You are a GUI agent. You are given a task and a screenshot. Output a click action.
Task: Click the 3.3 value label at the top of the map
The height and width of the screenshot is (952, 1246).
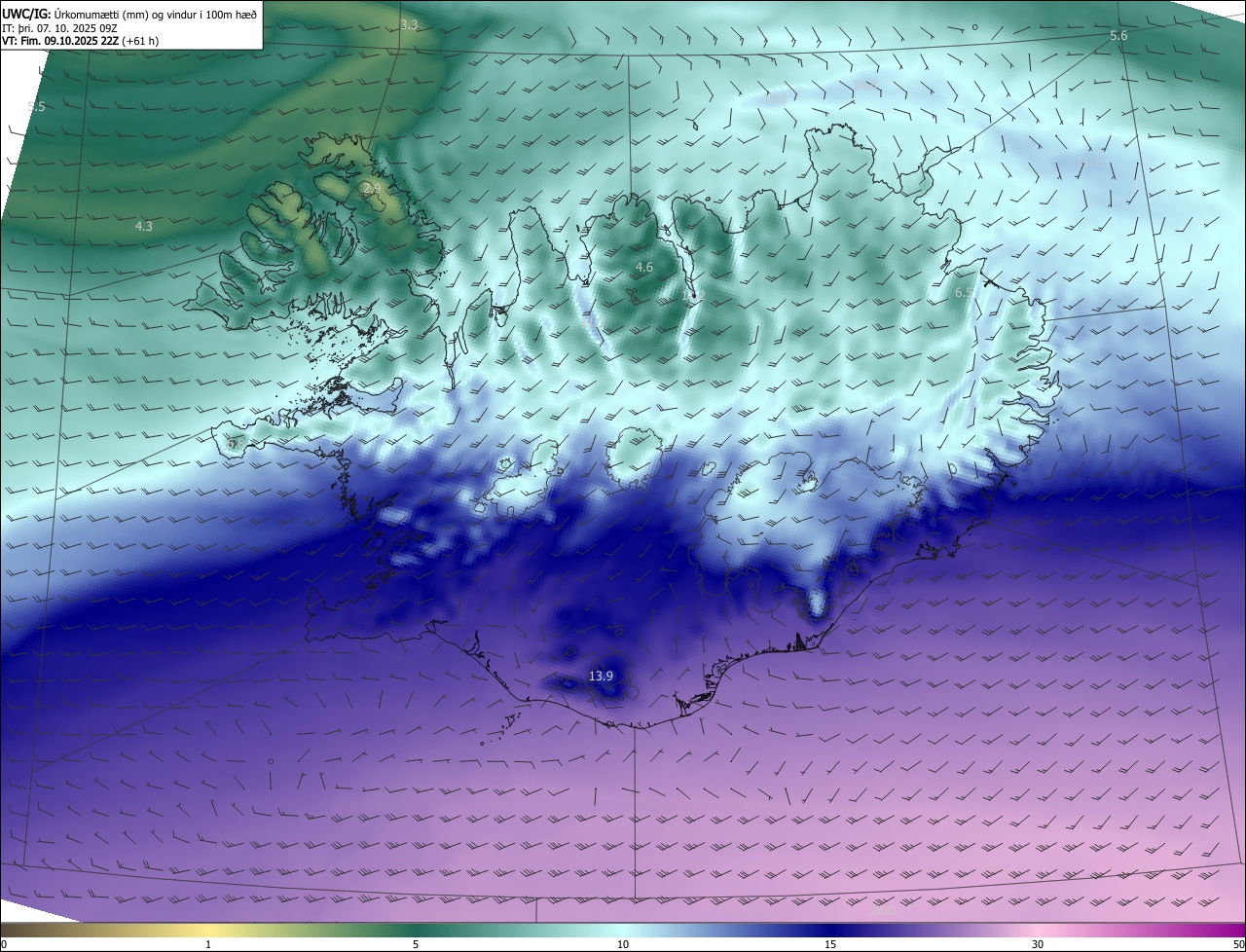coord(409,24)
